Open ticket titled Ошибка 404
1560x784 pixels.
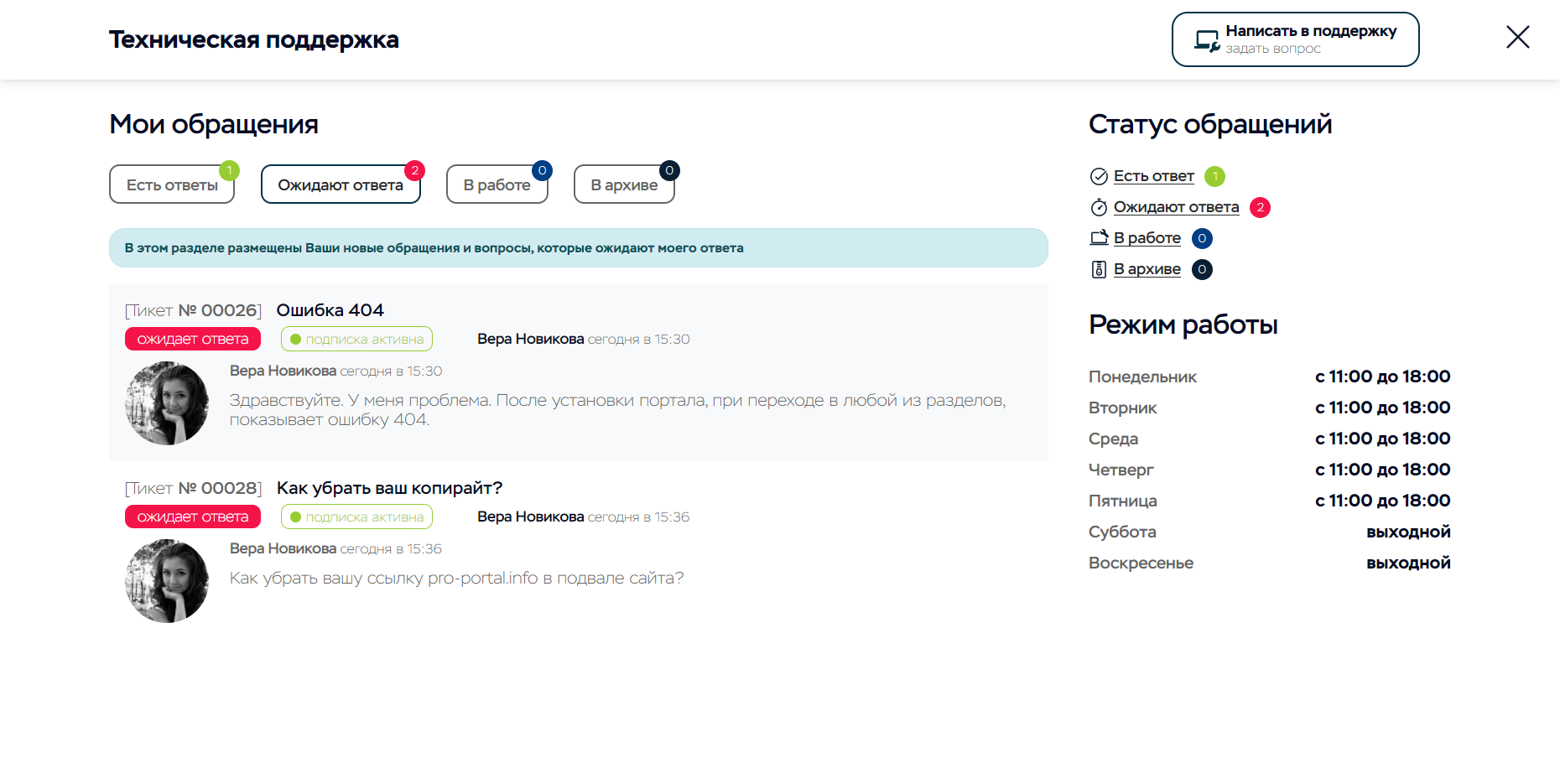tap(330, 310)
